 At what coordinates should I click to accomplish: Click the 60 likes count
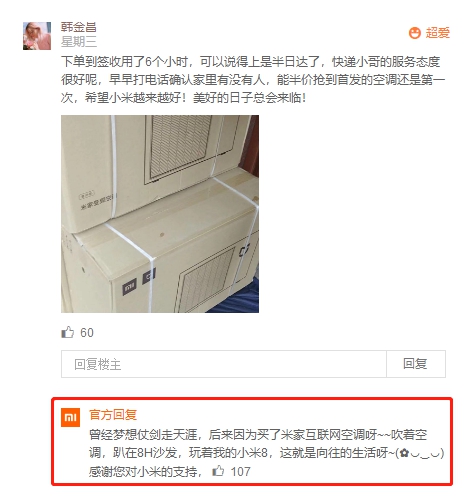(87, 333)
